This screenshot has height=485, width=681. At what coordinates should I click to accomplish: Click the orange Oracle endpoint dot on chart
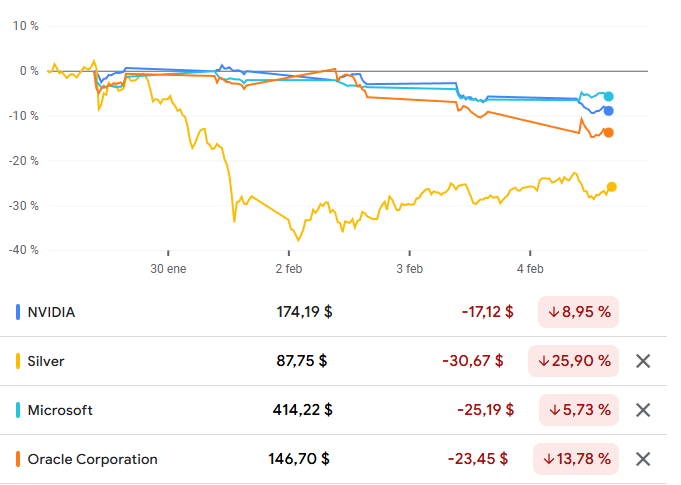pyautogui.click(x=608, y=133)
